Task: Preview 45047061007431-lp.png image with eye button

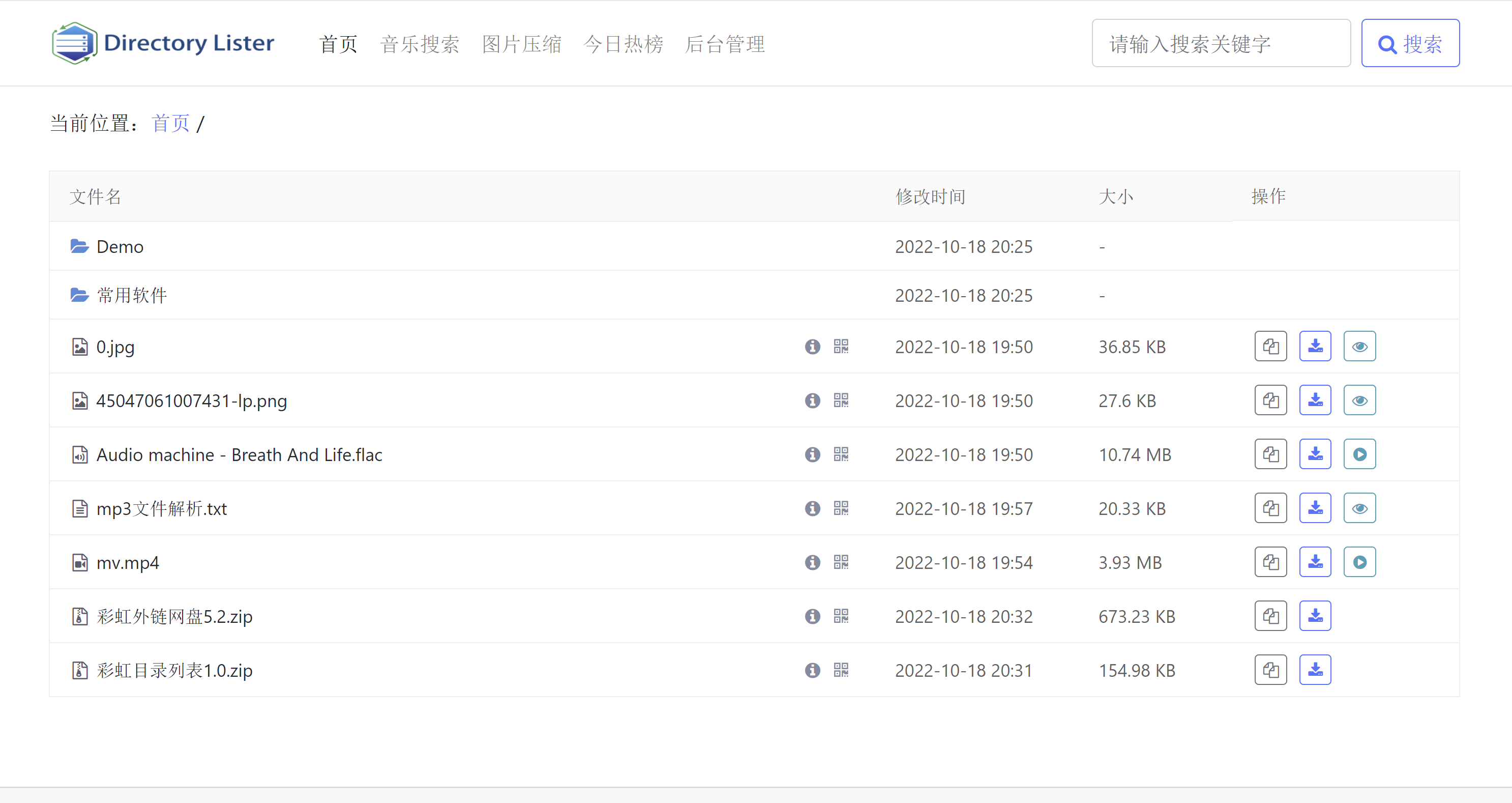Action: [1359, 400]
